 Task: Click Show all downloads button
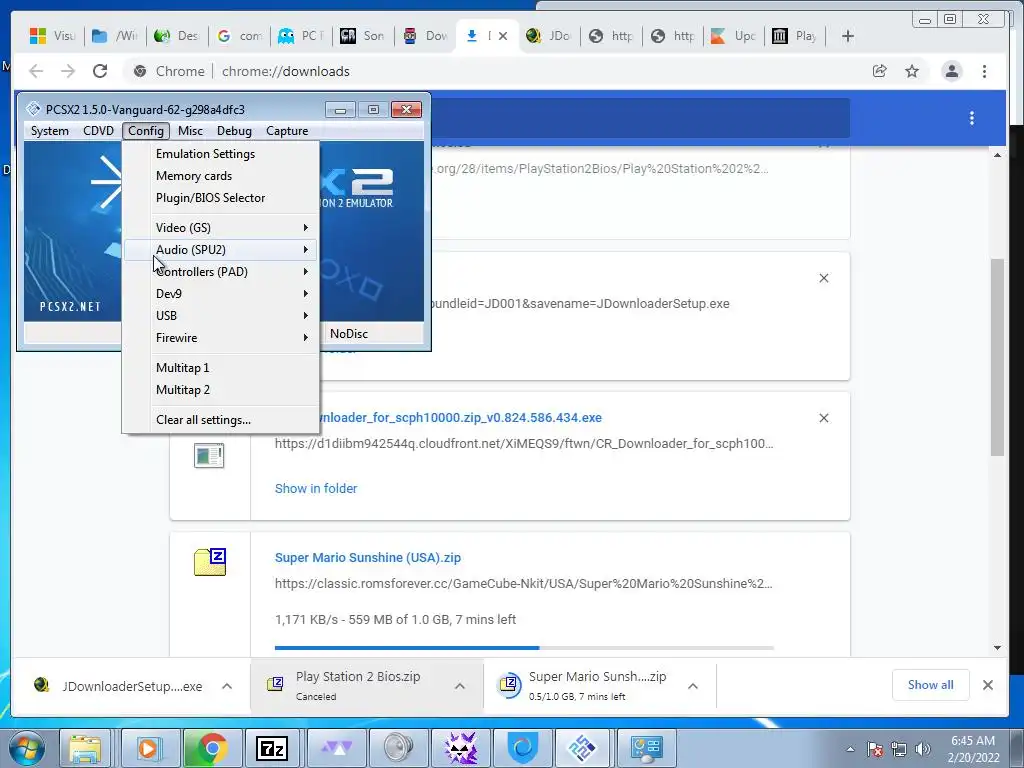pos(931,685)
